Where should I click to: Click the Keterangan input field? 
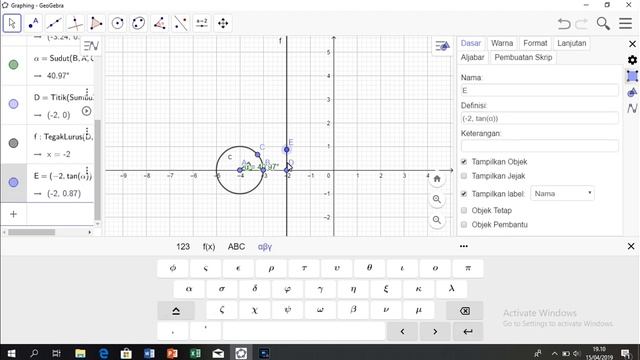click(540, 146)
